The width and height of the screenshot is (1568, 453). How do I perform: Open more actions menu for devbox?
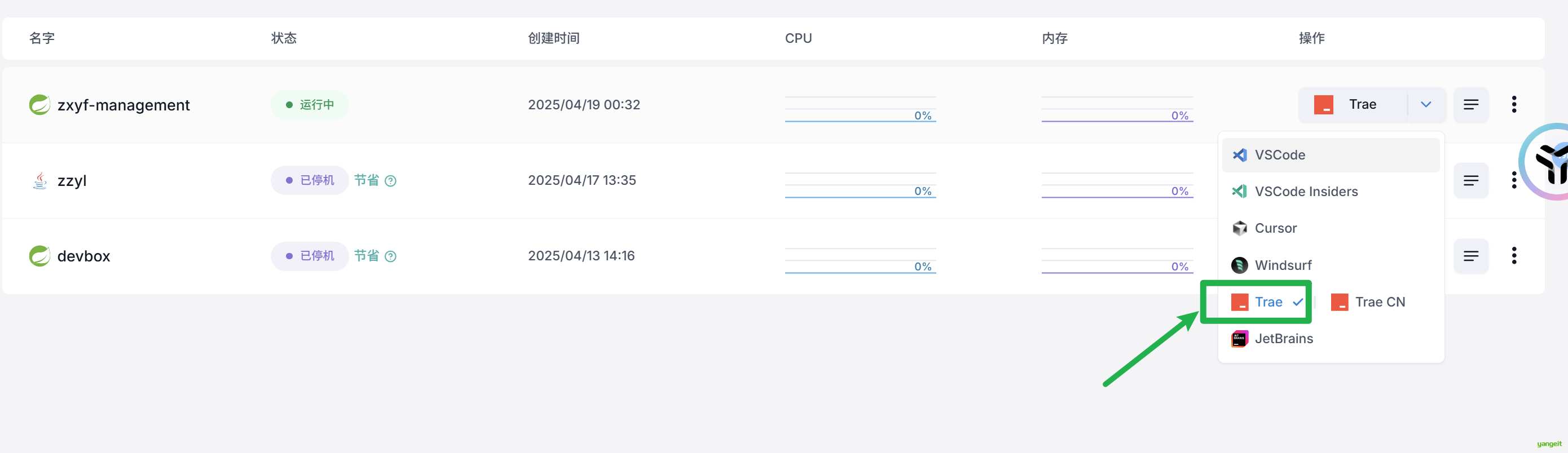point(1514,255)
